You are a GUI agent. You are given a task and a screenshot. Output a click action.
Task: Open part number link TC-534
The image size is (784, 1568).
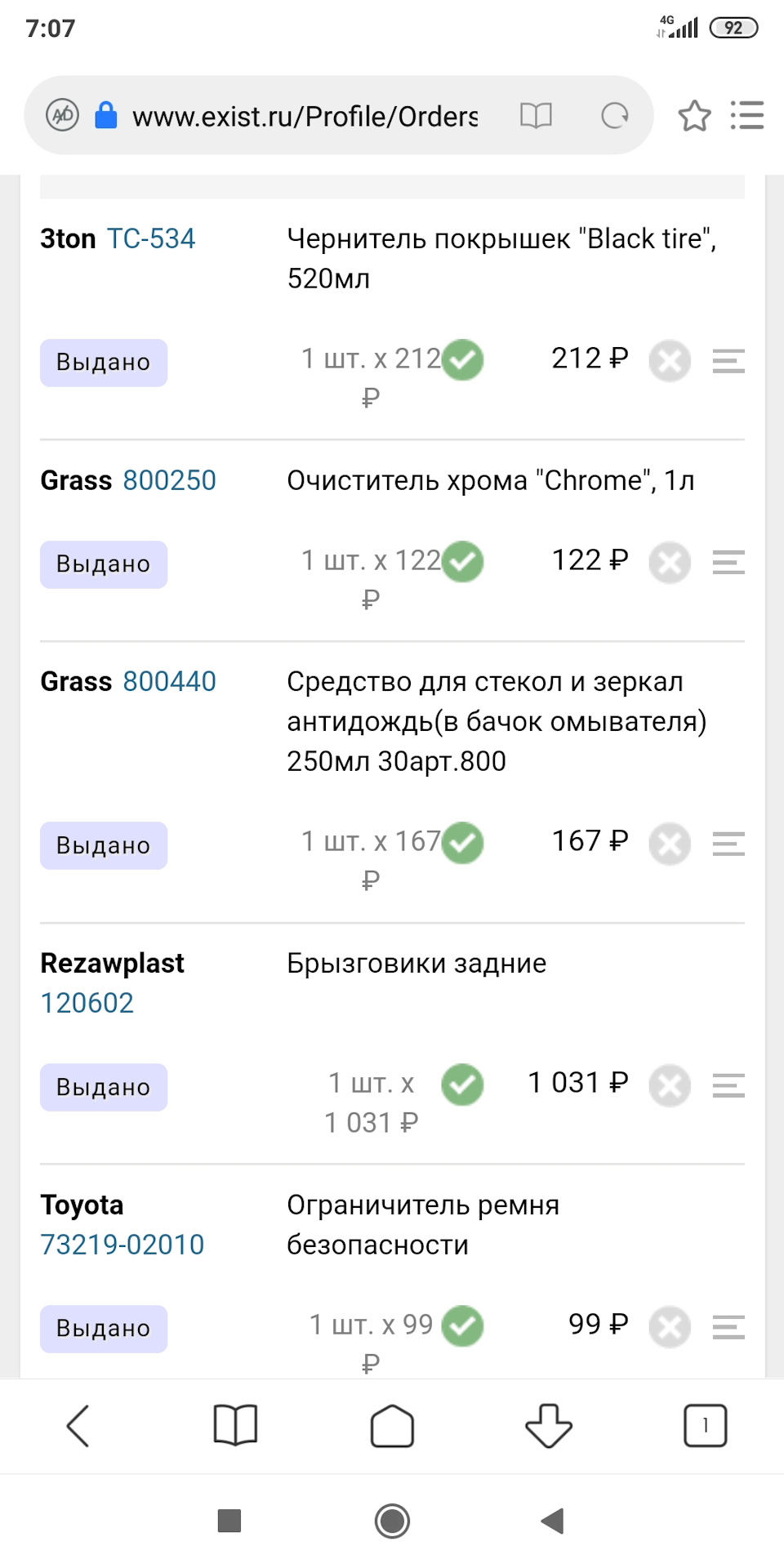(151, 238)
